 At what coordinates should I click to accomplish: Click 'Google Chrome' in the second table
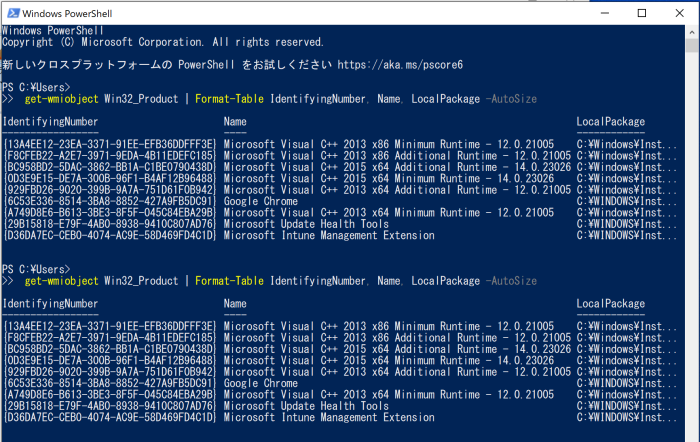(261, 383)
